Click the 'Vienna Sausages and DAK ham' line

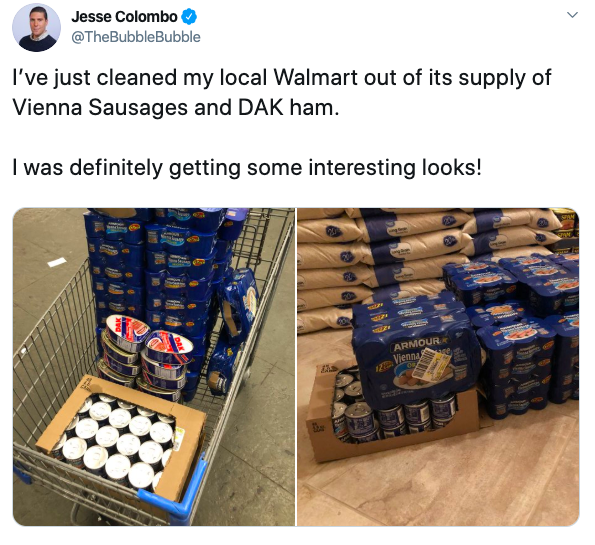pos(175,107)
